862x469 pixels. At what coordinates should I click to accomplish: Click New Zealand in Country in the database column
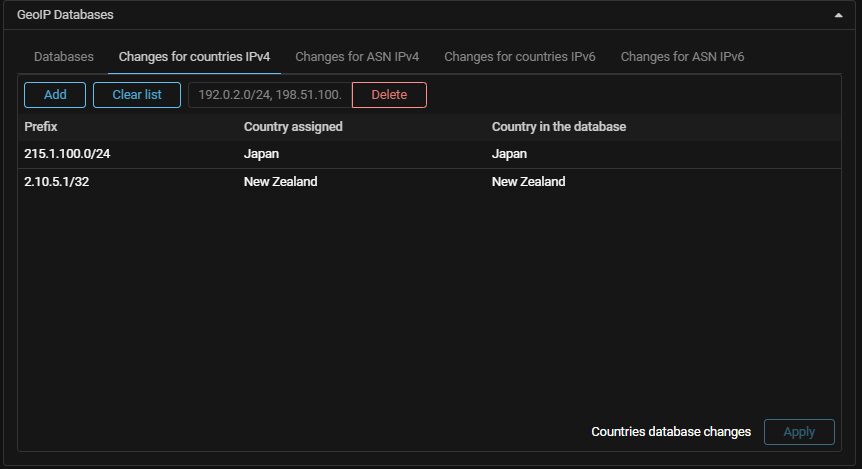tap(528, 182)
